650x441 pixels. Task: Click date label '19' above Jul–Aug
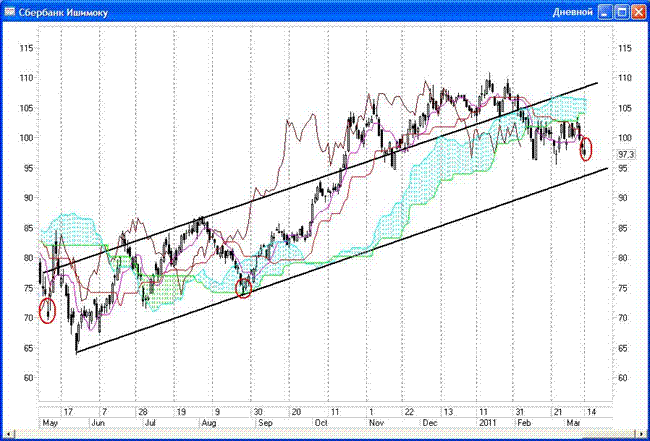[x=181, y=412]
